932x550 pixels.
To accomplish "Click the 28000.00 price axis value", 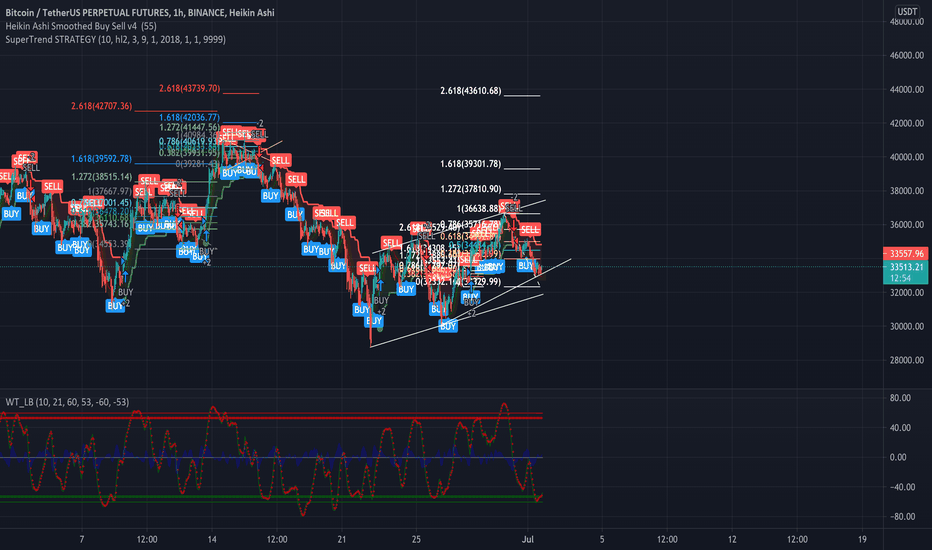I will tap(906, 360).
